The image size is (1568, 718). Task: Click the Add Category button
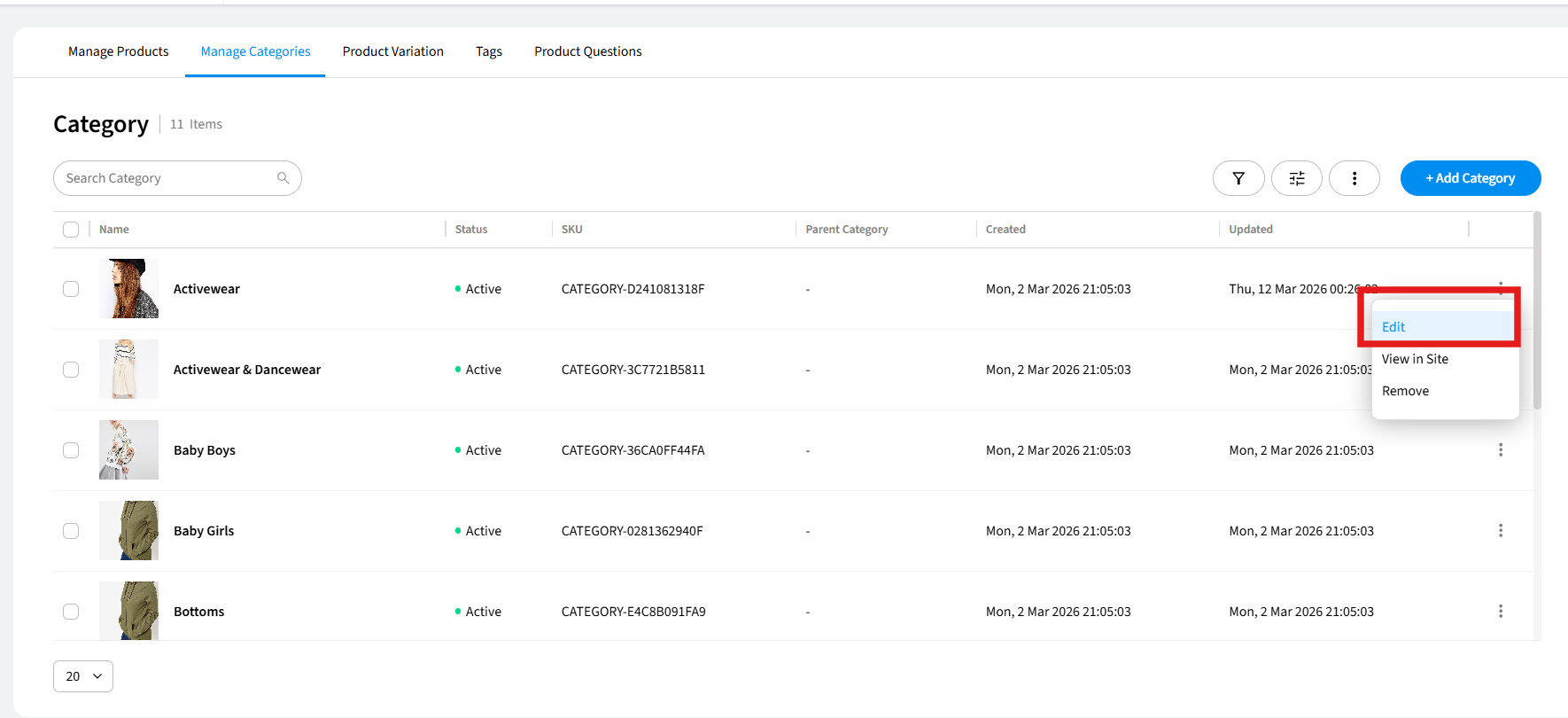click(1470, 178)
